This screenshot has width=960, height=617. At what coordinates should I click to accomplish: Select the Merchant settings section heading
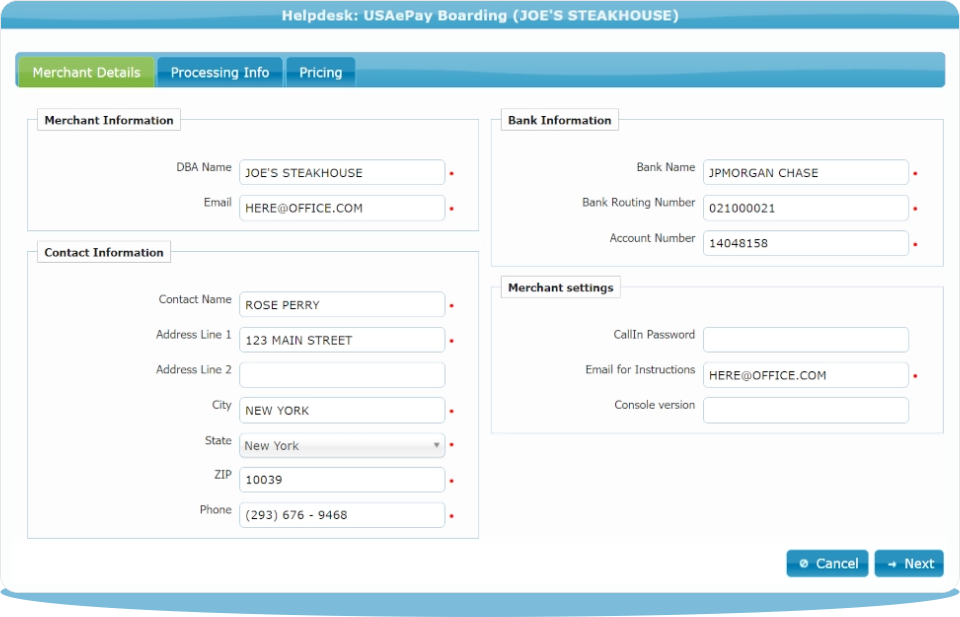[561, 287]
